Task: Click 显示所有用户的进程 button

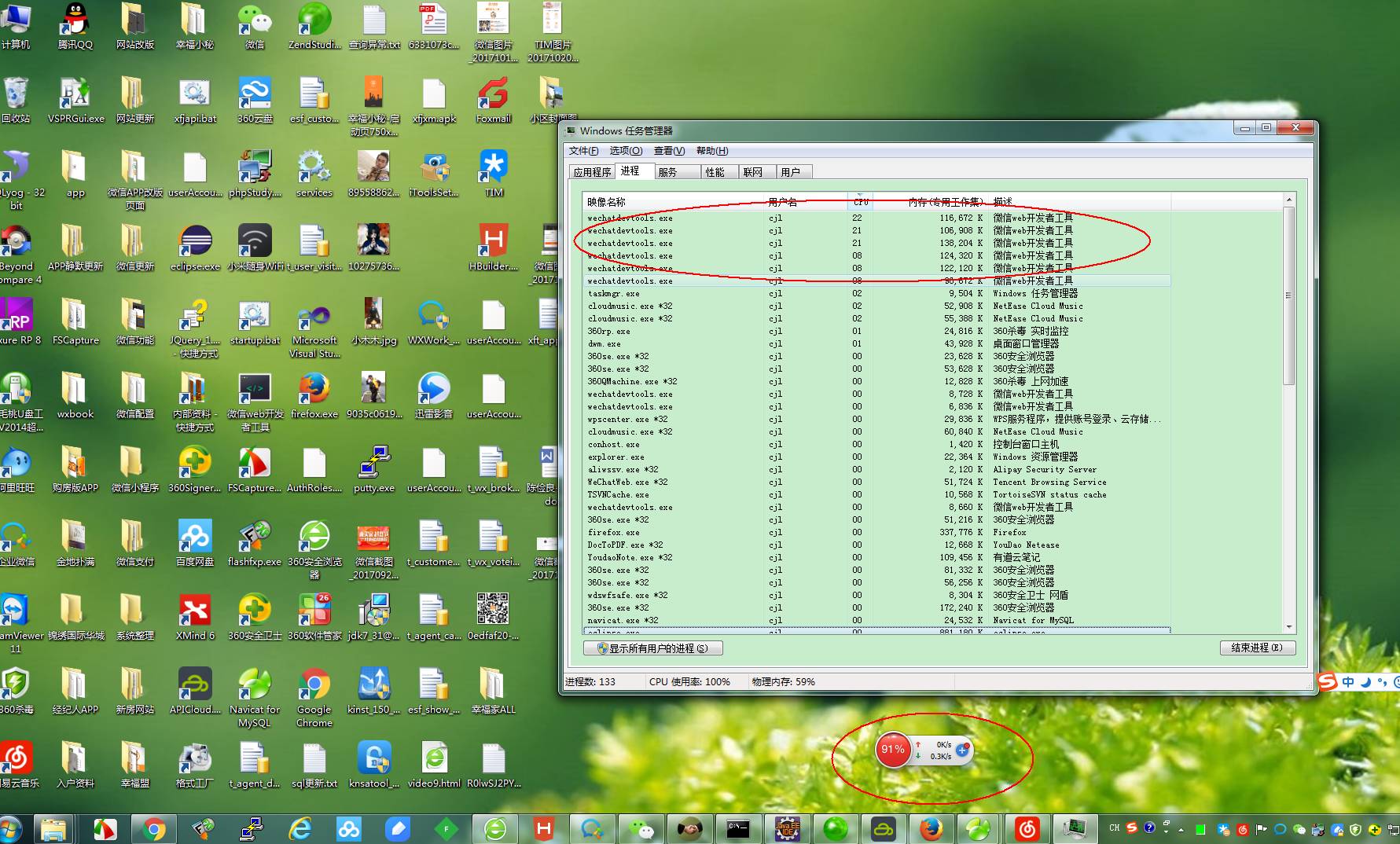Action: [x=652, y=648]
